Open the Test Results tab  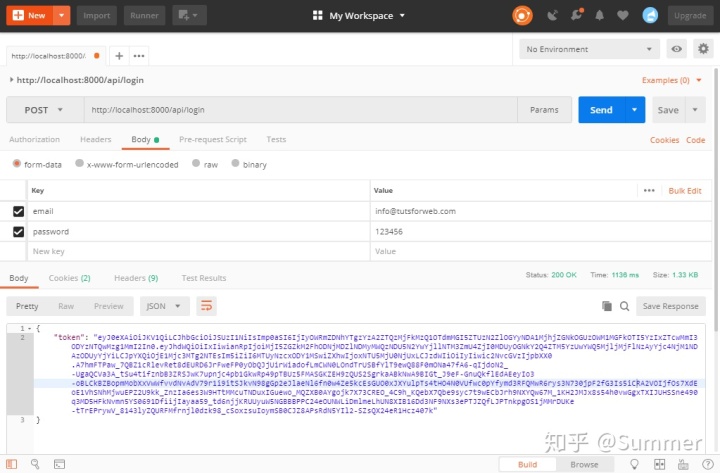coord(203,278)
